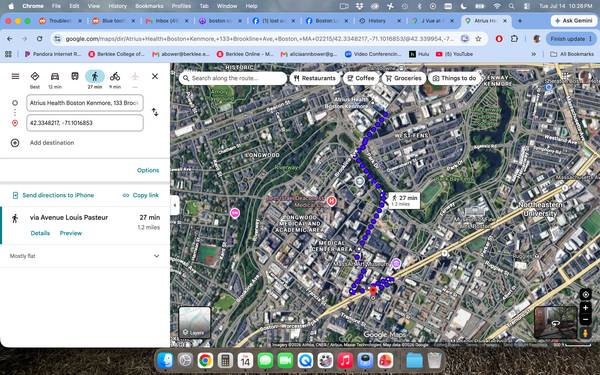The image size is (600, 375).
Task: Open the Chrome apps grid icon
Action: pyautogui.click(x=8, y=54)
